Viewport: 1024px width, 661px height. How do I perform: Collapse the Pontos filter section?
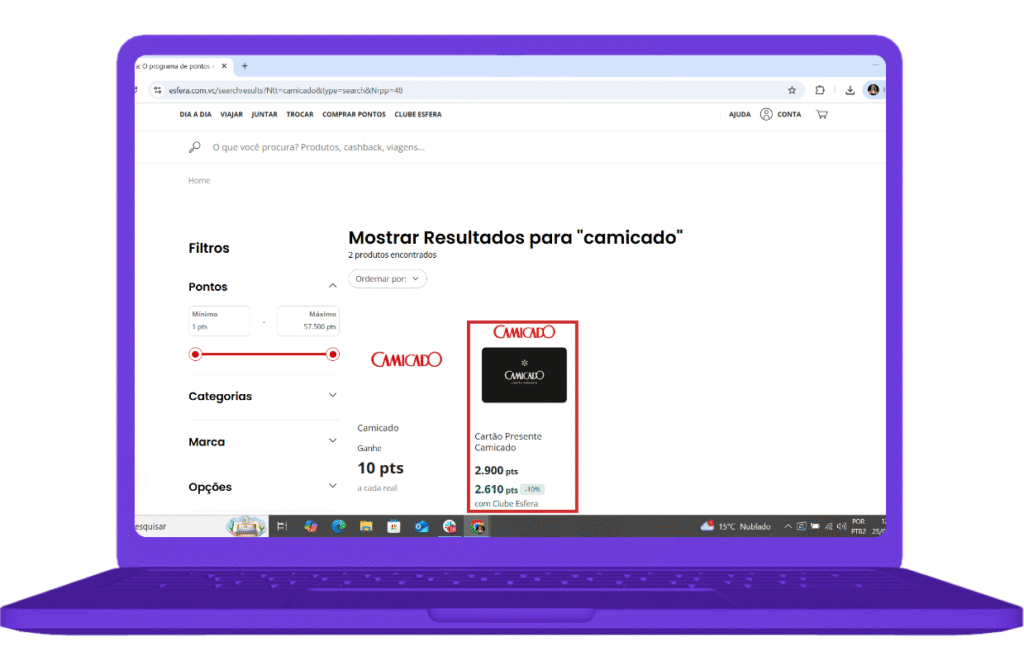[x=332, y=285]
